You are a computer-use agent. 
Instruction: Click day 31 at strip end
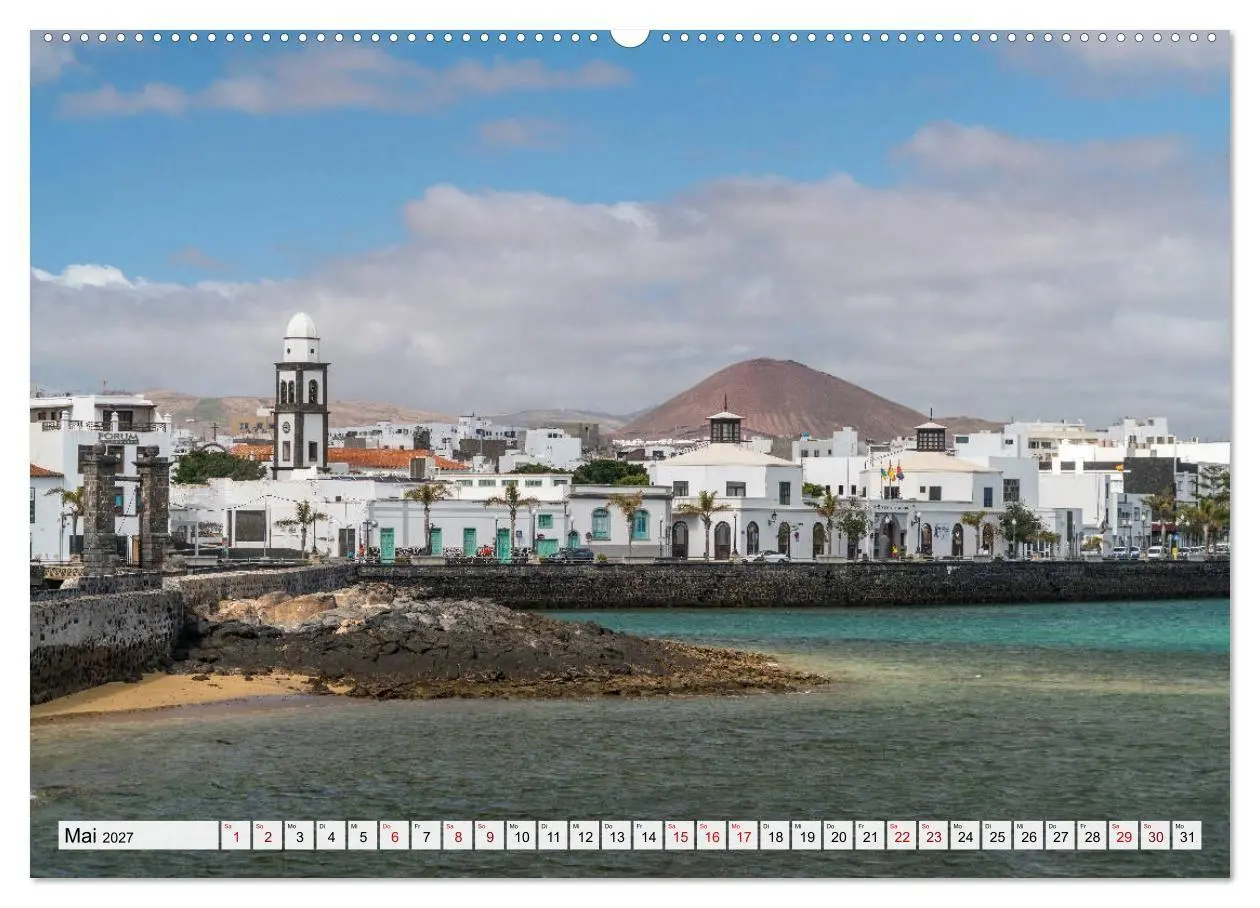[1186, 836]
